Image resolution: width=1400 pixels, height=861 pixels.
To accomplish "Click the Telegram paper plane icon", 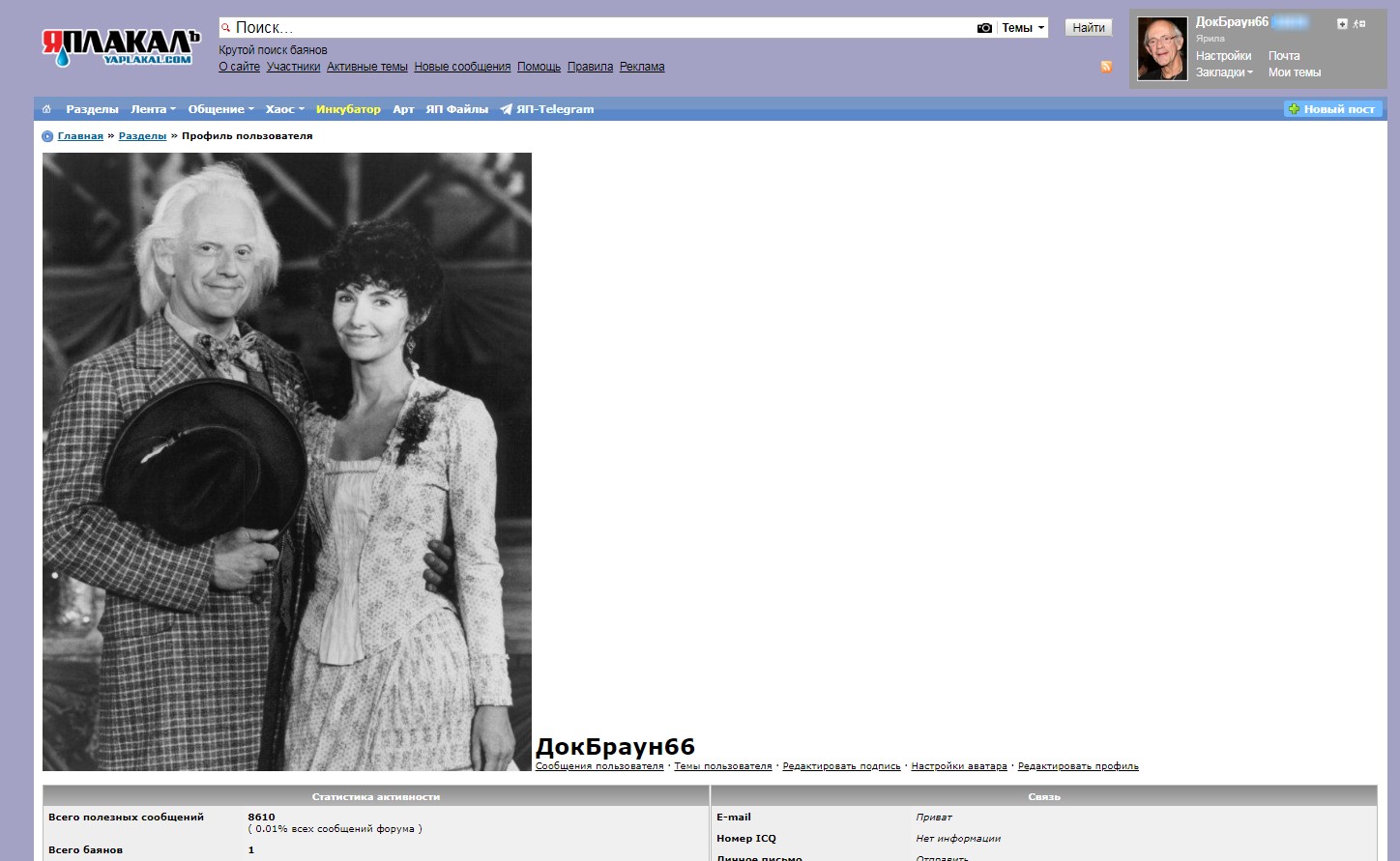I will coord(506,109).
